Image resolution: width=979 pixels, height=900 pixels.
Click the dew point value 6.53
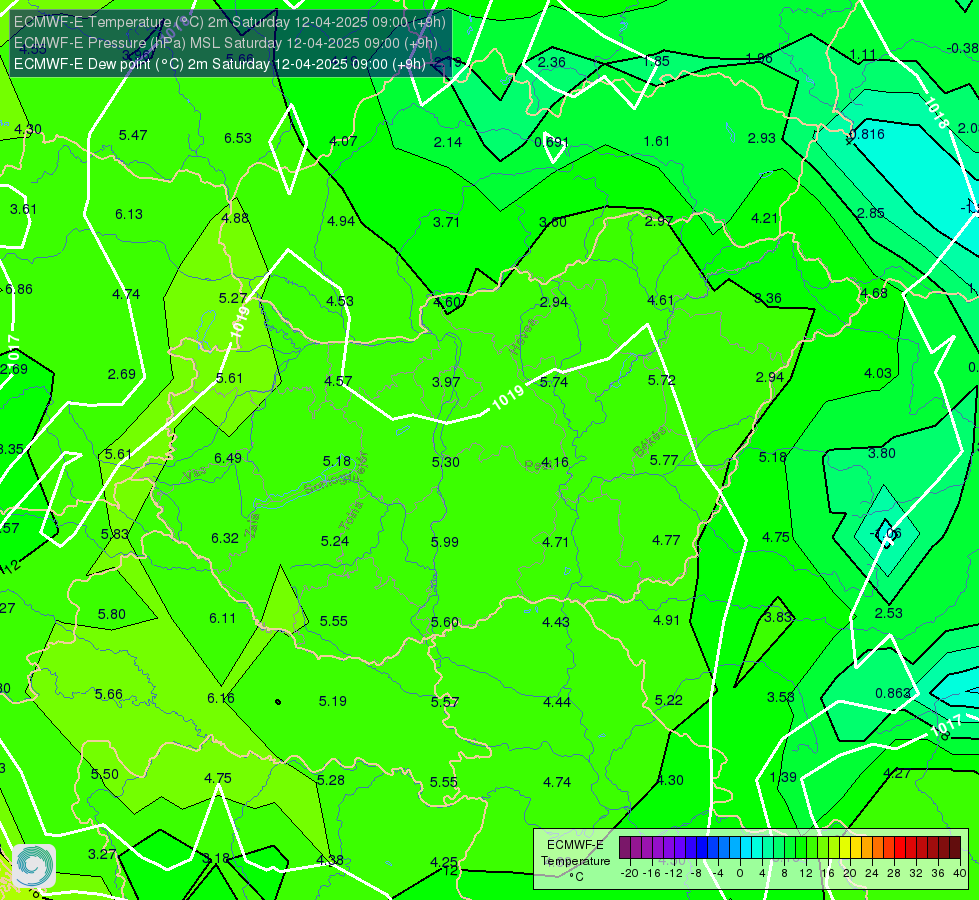[x=238, y=138]
